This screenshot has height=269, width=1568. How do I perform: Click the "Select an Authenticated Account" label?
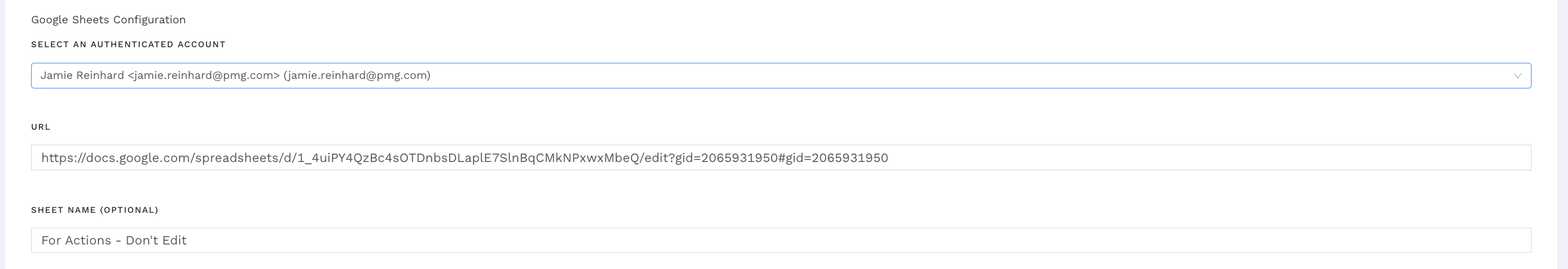pos(128,44)
